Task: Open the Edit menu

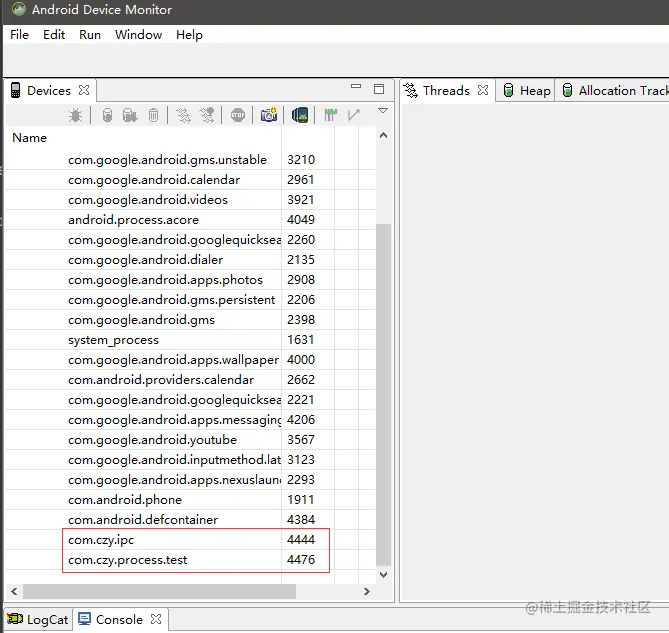Action: coord(54,35)
